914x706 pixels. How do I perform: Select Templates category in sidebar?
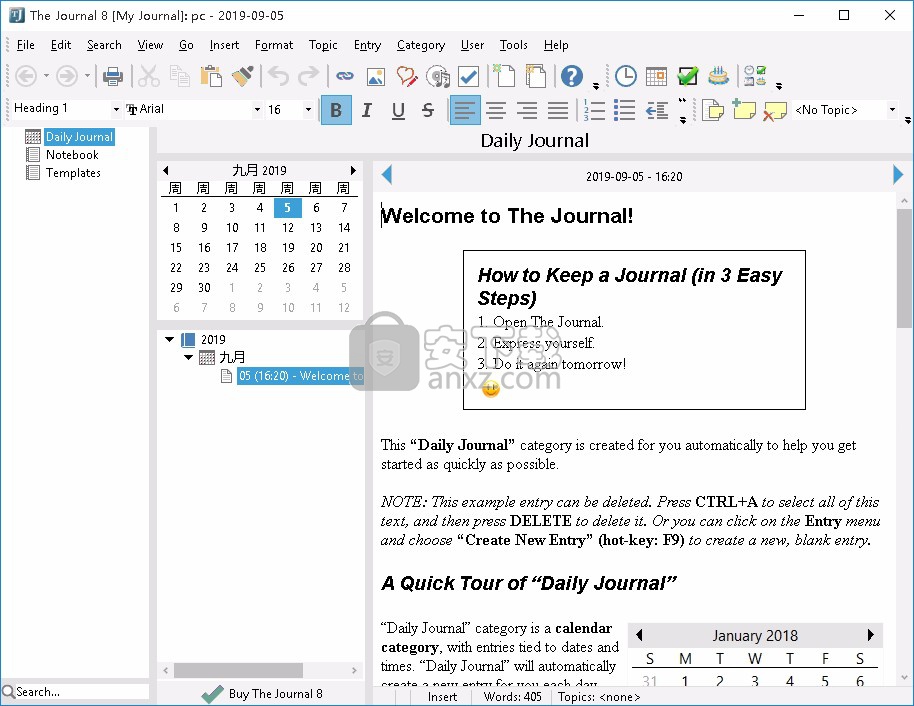point(73,173)
